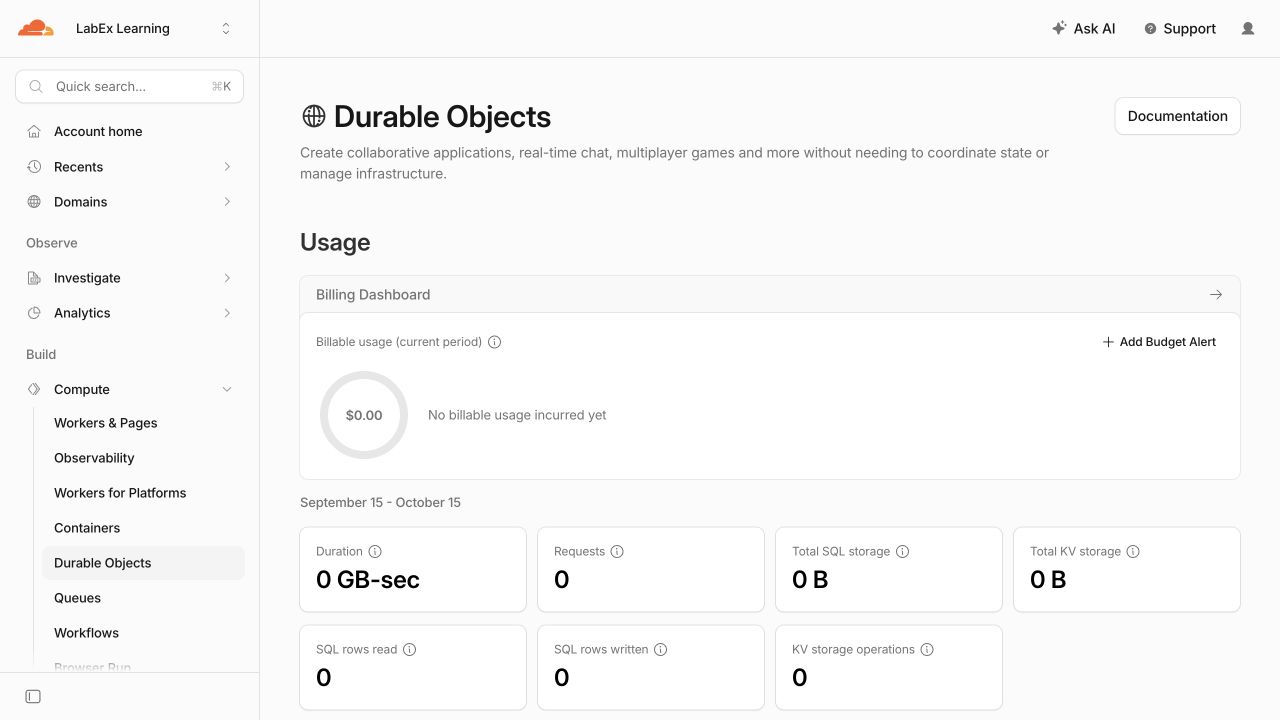The width and height of the screenshot is (1280, 720).
Task: Click 'No billable usage incurred yet' text
Action: (x=517, y=415)
